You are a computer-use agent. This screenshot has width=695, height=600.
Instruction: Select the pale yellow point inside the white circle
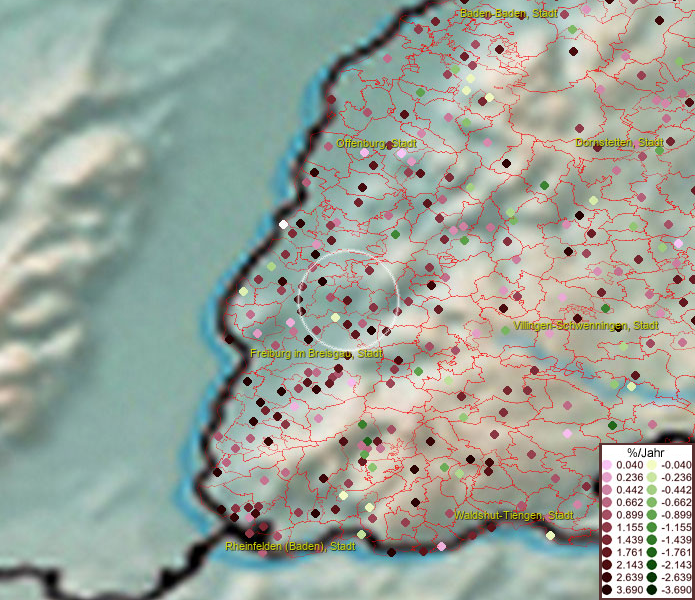tap(336, 317)
